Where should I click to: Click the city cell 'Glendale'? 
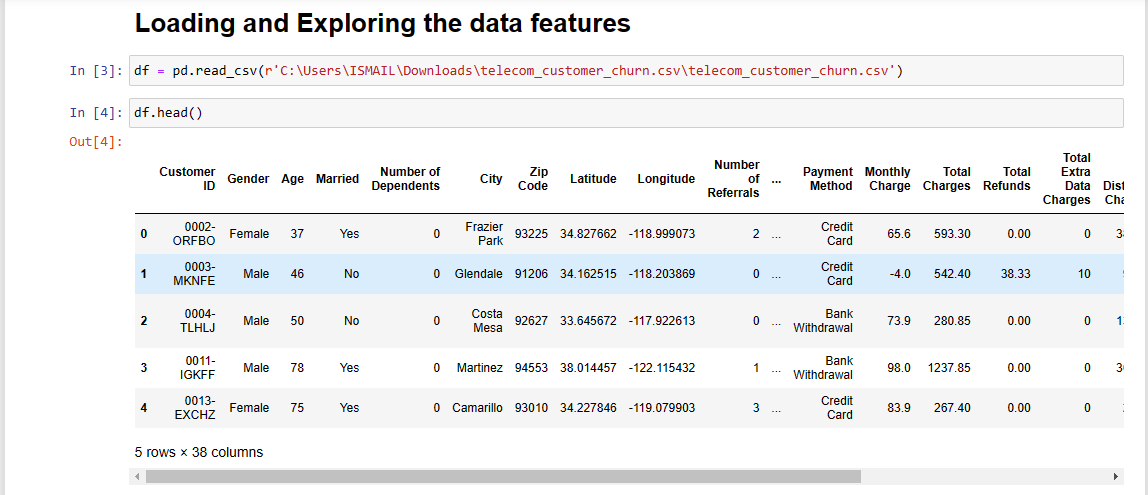pyautogui.click(x=479, y=274)
